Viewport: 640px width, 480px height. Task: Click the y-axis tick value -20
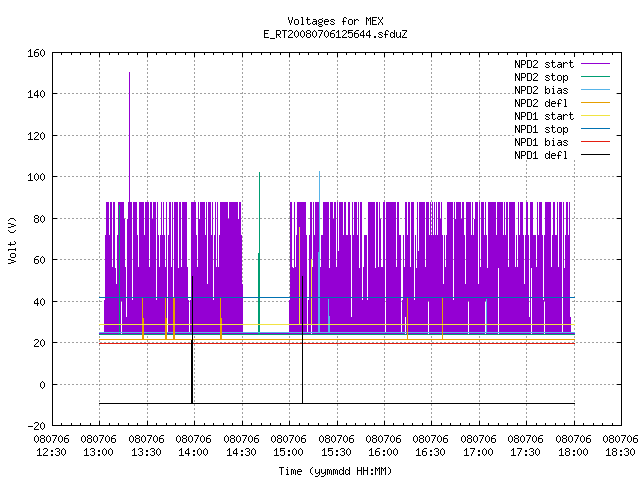[x=36, y=426]
